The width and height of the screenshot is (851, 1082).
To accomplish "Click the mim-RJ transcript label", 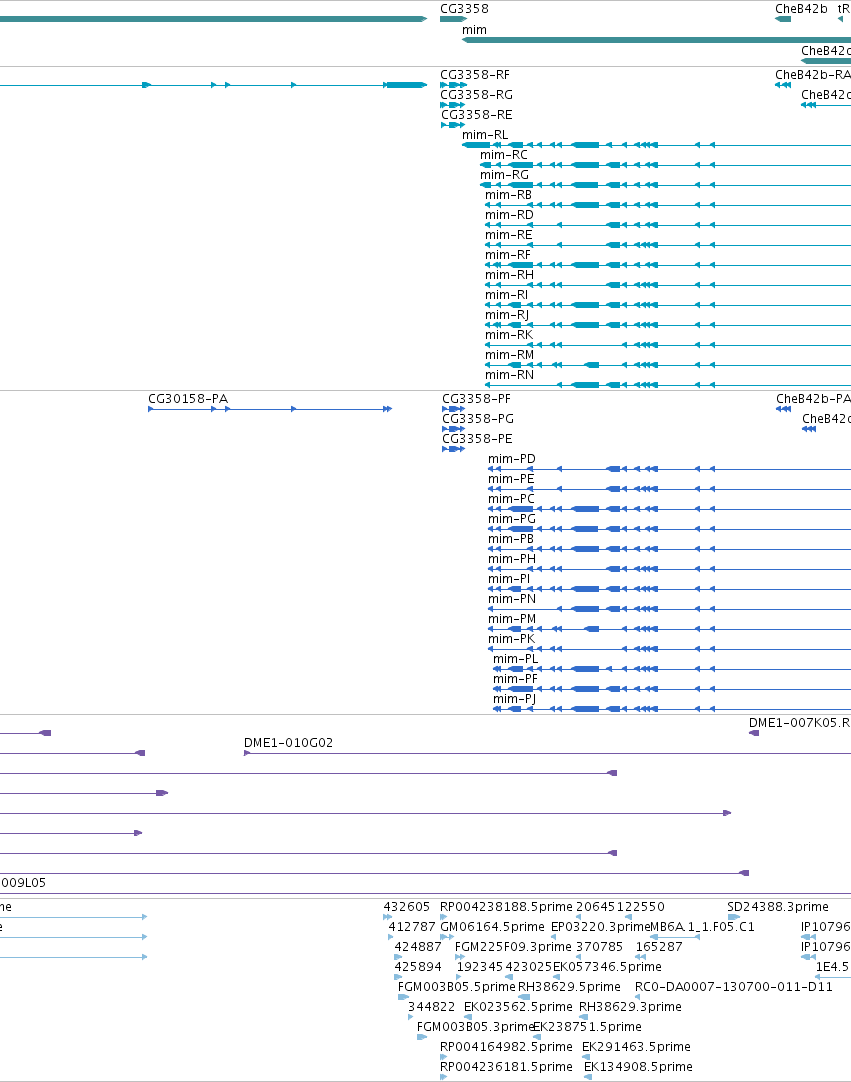I will click(x=507, y=315).
